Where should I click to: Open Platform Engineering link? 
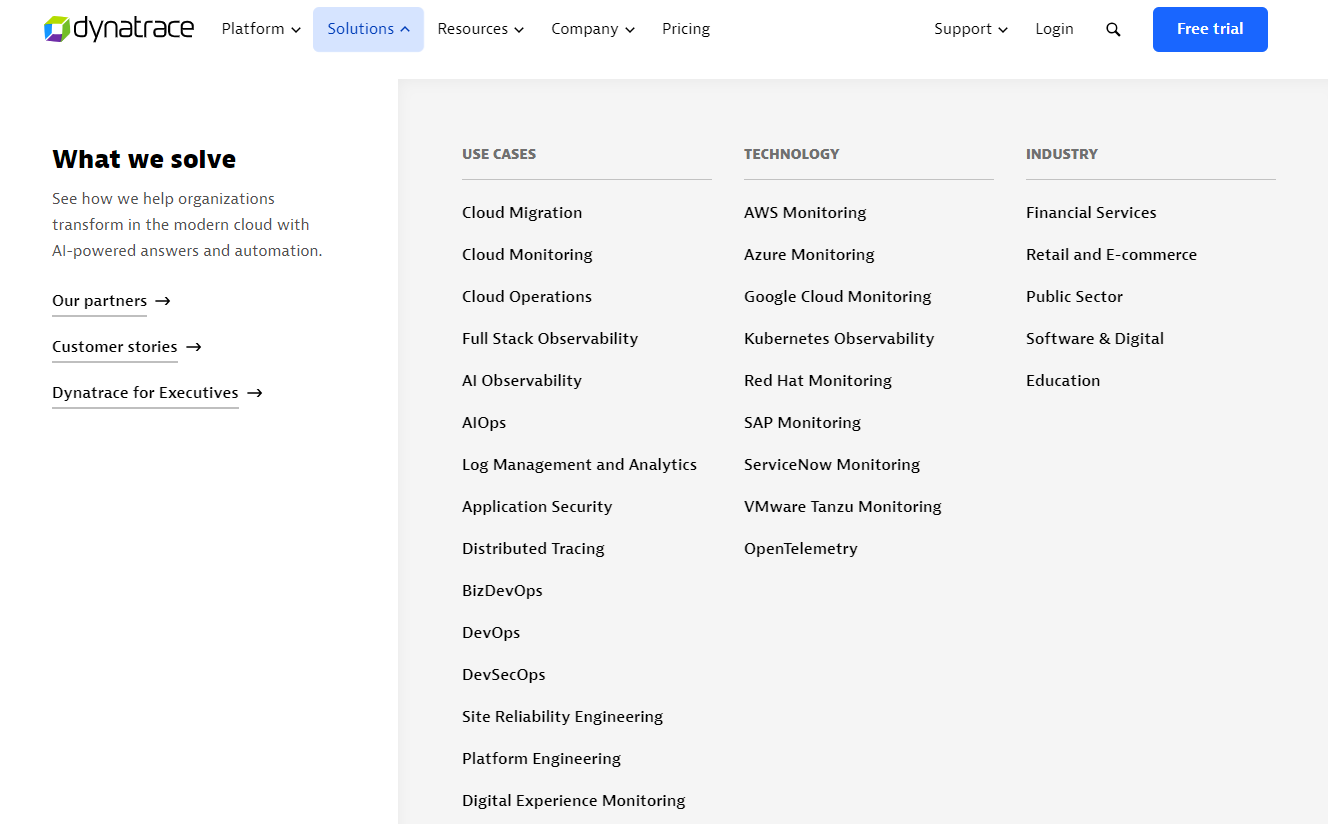click(541, 759)
